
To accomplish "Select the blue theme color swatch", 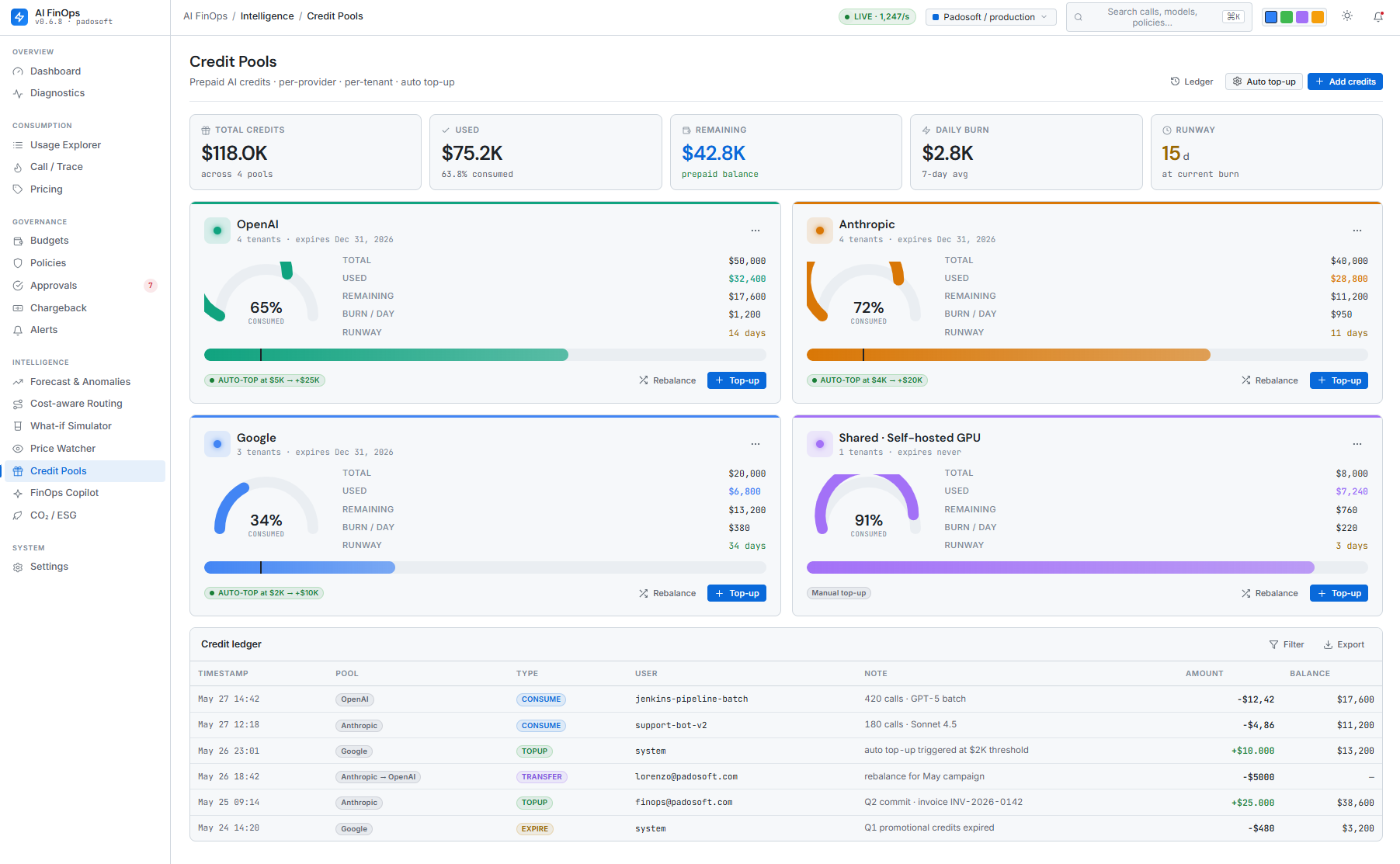I will 1271,17.
